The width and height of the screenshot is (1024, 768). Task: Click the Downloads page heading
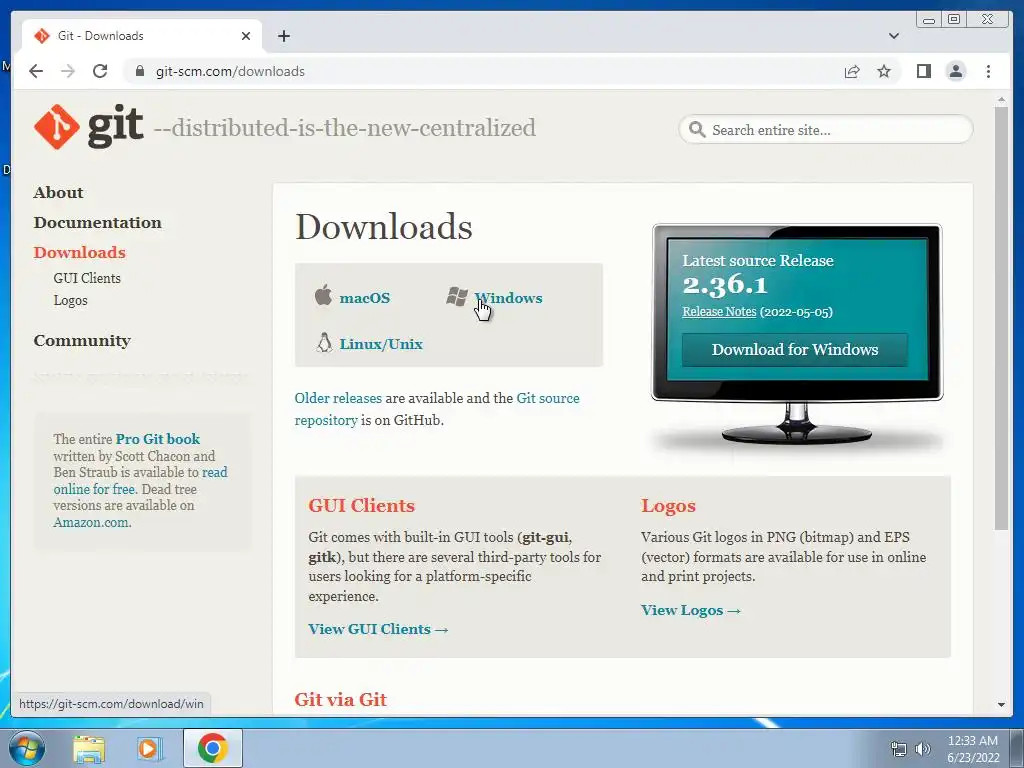coord(384,227)
